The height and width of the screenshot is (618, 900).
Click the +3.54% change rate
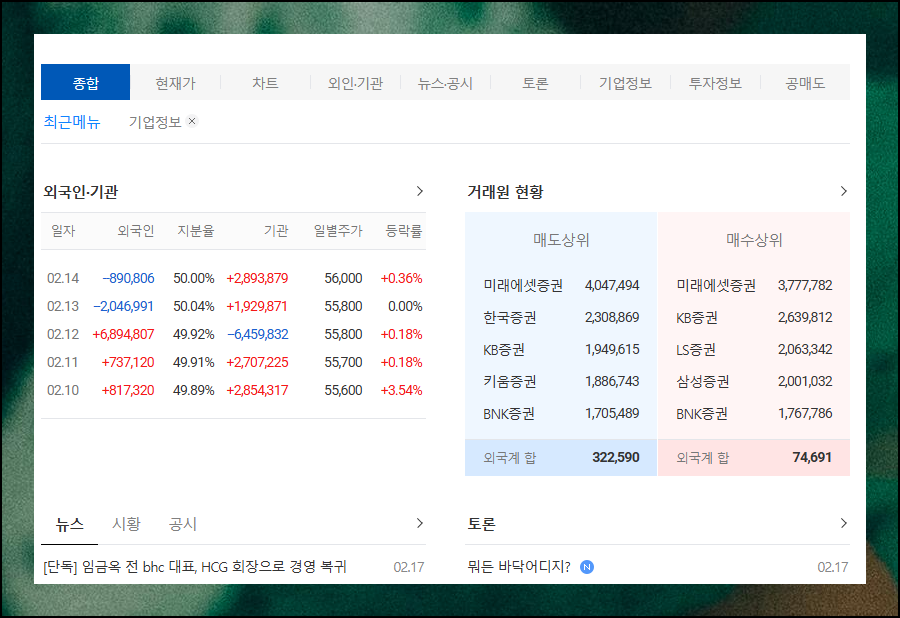click(401, 391)
